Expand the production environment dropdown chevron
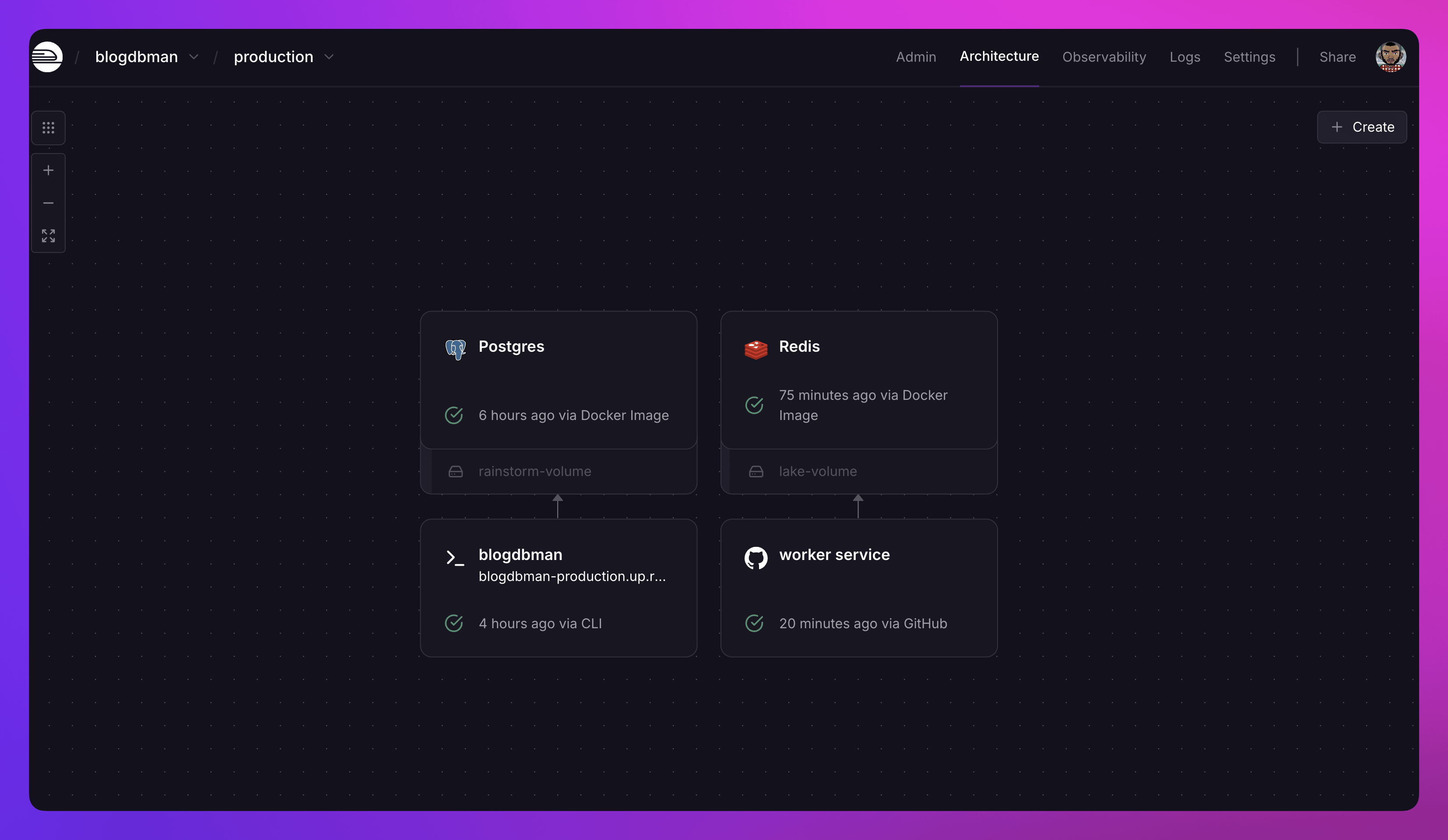 (329, 57)
